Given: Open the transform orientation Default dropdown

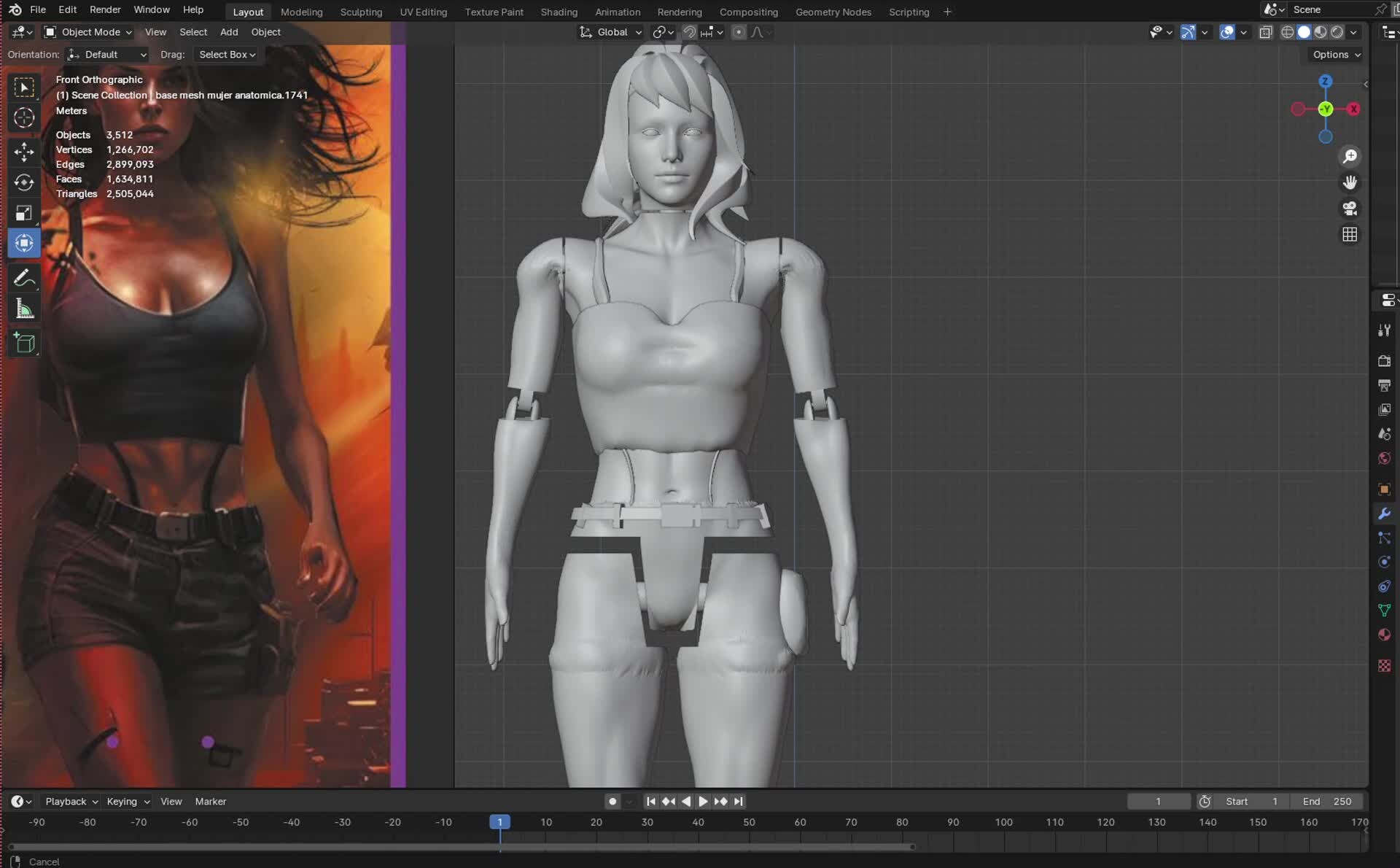Looking at the screenshot, I should tap(106, 55).
